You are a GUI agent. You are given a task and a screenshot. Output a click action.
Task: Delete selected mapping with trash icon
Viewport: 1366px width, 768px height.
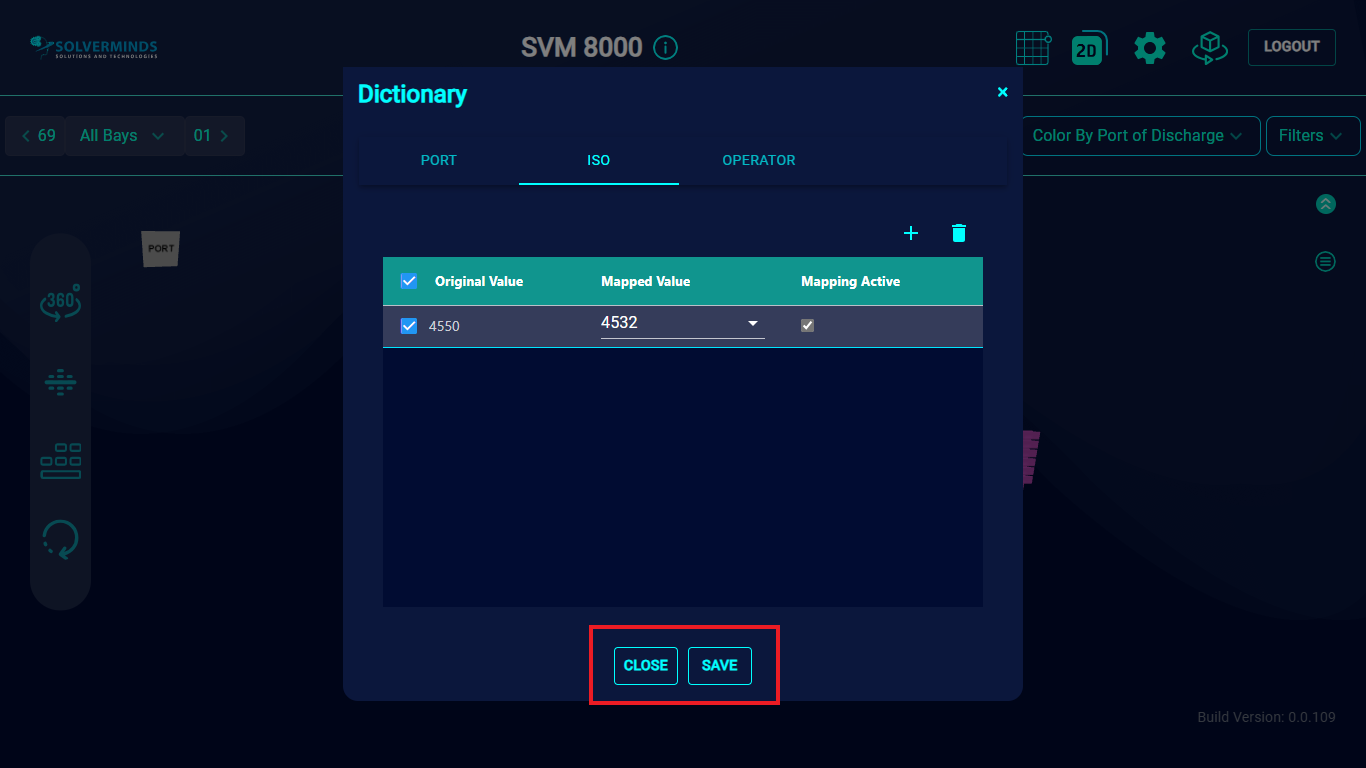[x=959, y=233]
